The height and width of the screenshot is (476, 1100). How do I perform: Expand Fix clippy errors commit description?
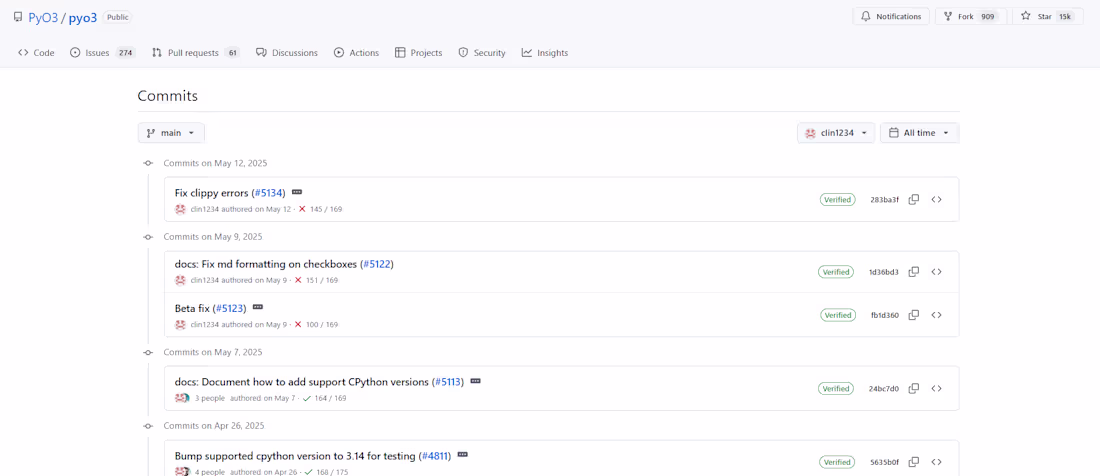(x=297, y=192)
